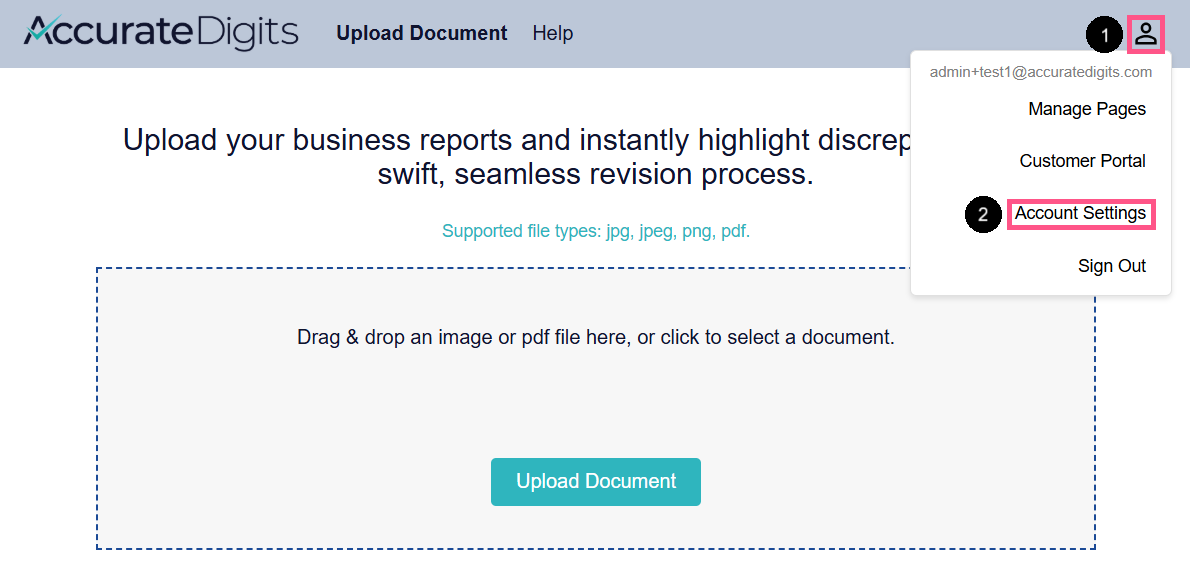Open Customer Portal from the dropdown
Screen dimensions: 1190x567
click(x=1082, y=161)
